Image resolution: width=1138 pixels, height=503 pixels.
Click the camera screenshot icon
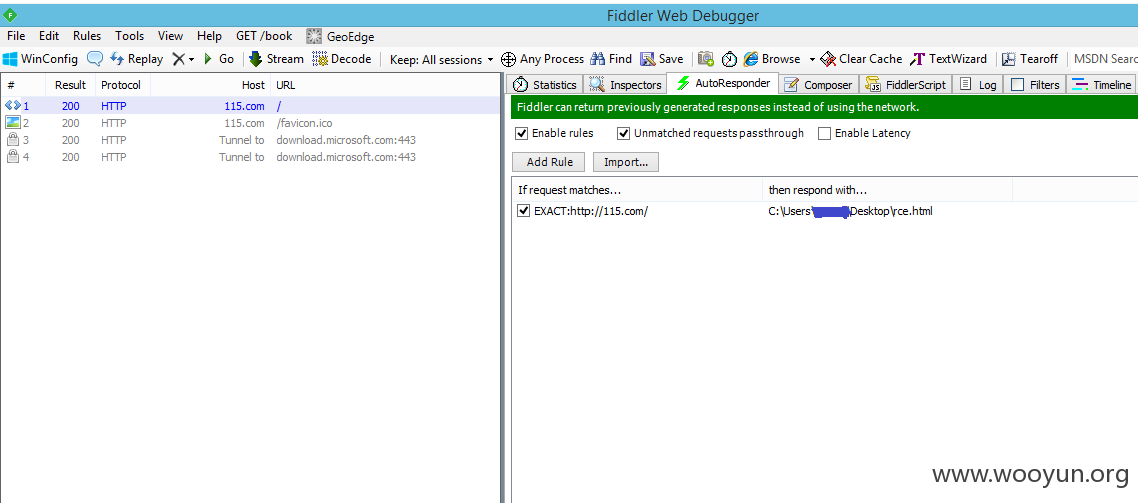tap(705, 60)
